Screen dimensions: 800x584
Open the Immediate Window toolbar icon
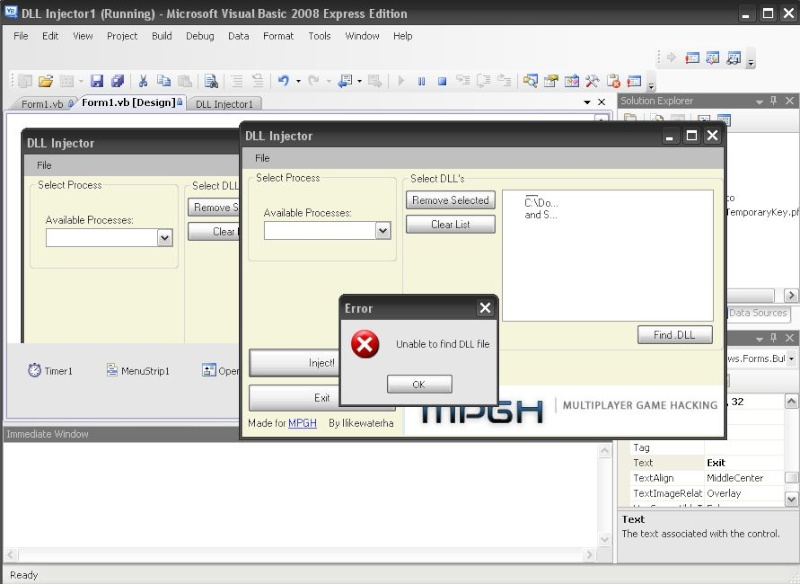[x=634, y=81]
